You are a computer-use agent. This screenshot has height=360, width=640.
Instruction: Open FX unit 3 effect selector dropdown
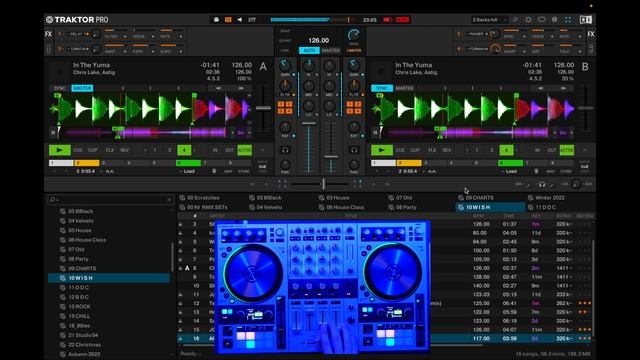click(x=78, y=49)
